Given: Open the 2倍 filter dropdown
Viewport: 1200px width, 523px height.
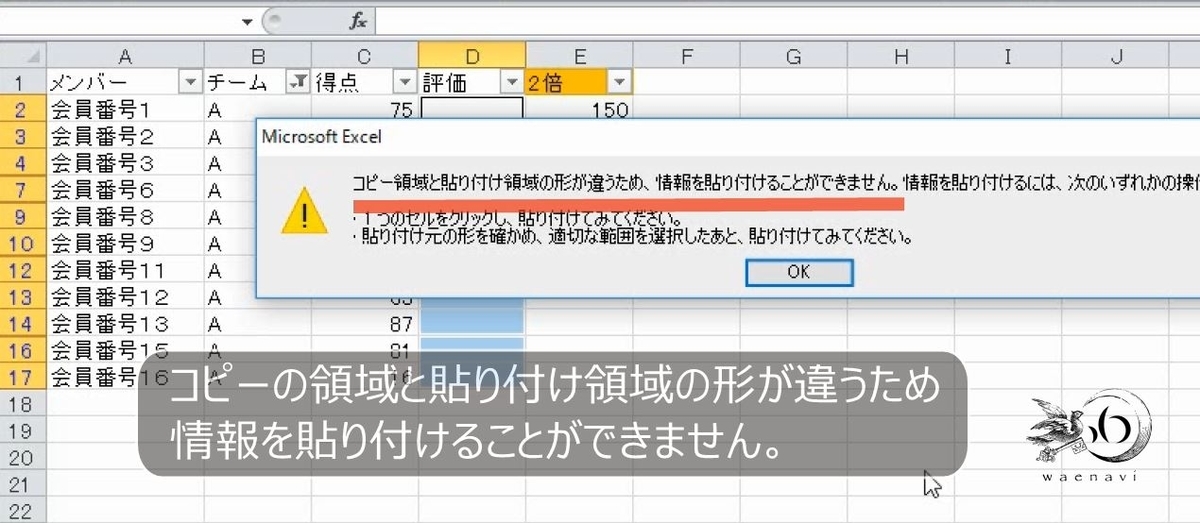Looking at the screenshot, I should point(620,83).
